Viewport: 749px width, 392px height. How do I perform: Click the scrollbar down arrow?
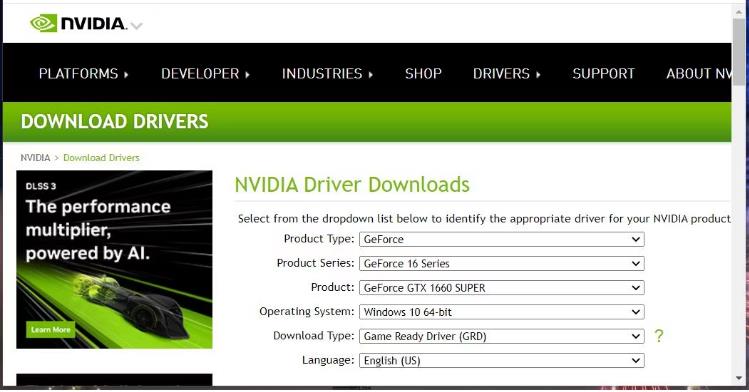[x=739, y=379]
